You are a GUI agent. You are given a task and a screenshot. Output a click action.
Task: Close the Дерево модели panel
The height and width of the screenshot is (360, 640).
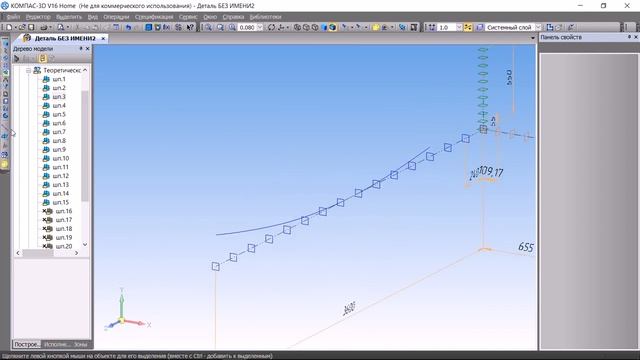coord(87,49)
